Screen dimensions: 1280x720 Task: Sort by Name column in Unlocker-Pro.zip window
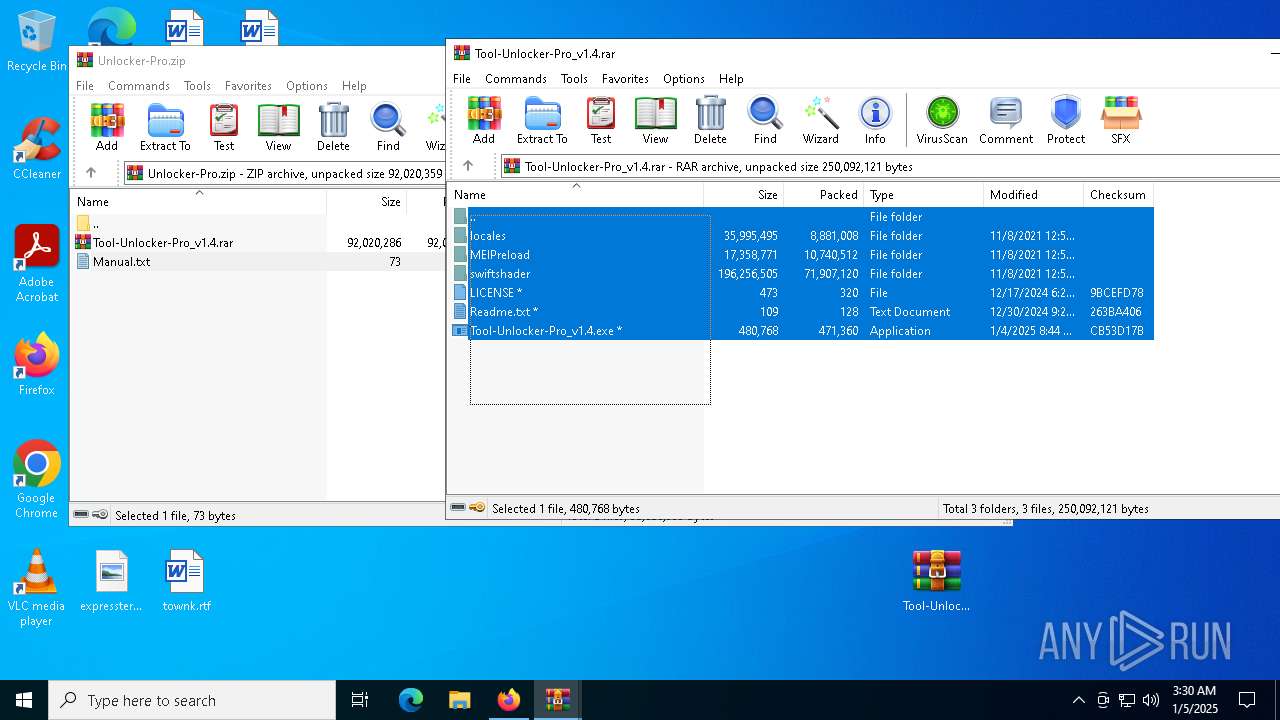198,201
